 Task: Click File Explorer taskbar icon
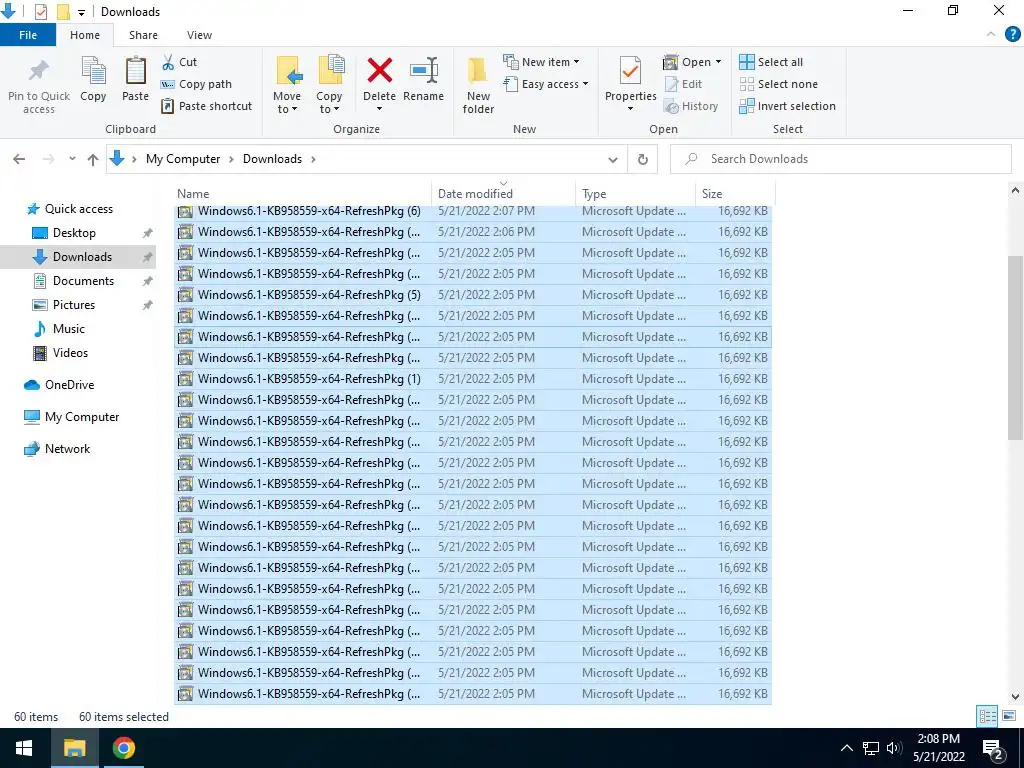(74, 748)
